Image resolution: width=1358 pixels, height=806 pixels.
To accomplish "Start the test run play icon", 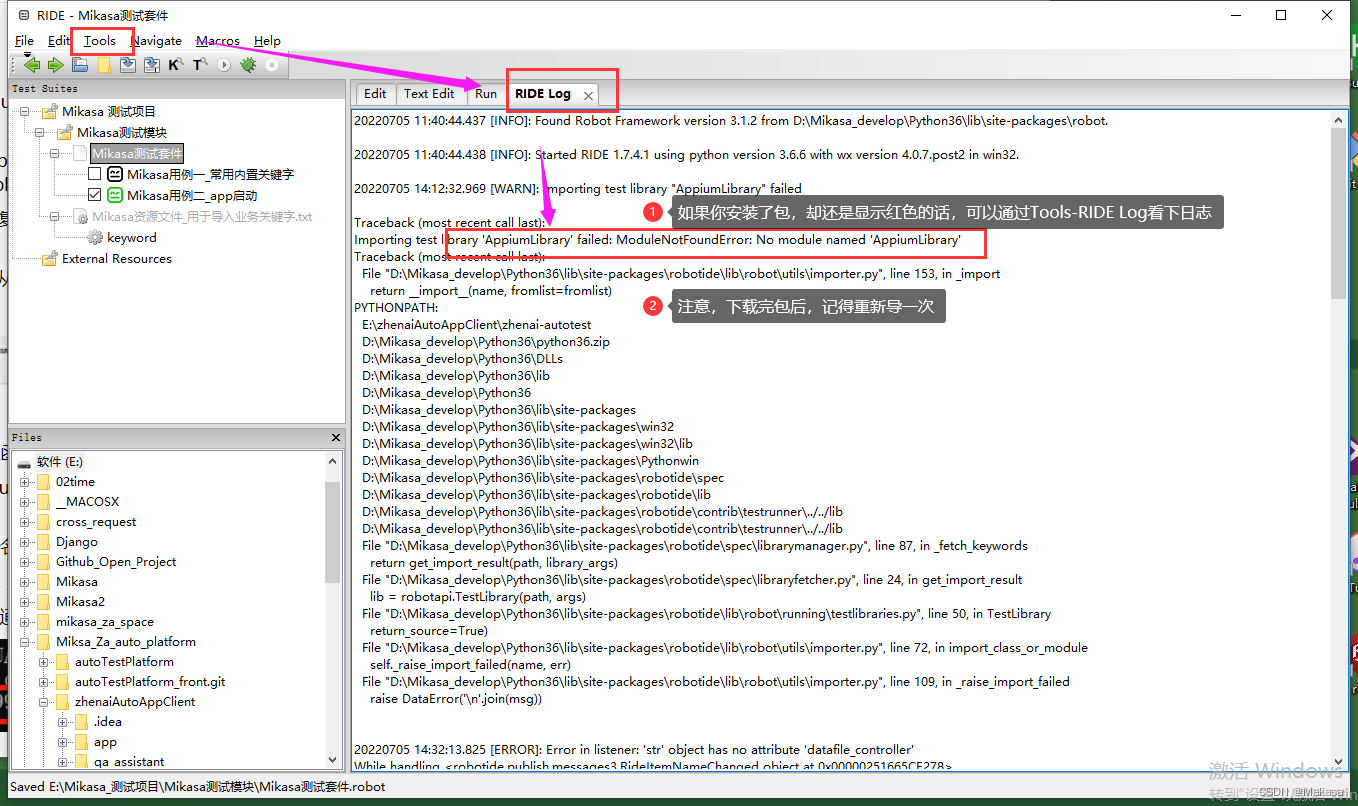I will (x=224, y=65).
